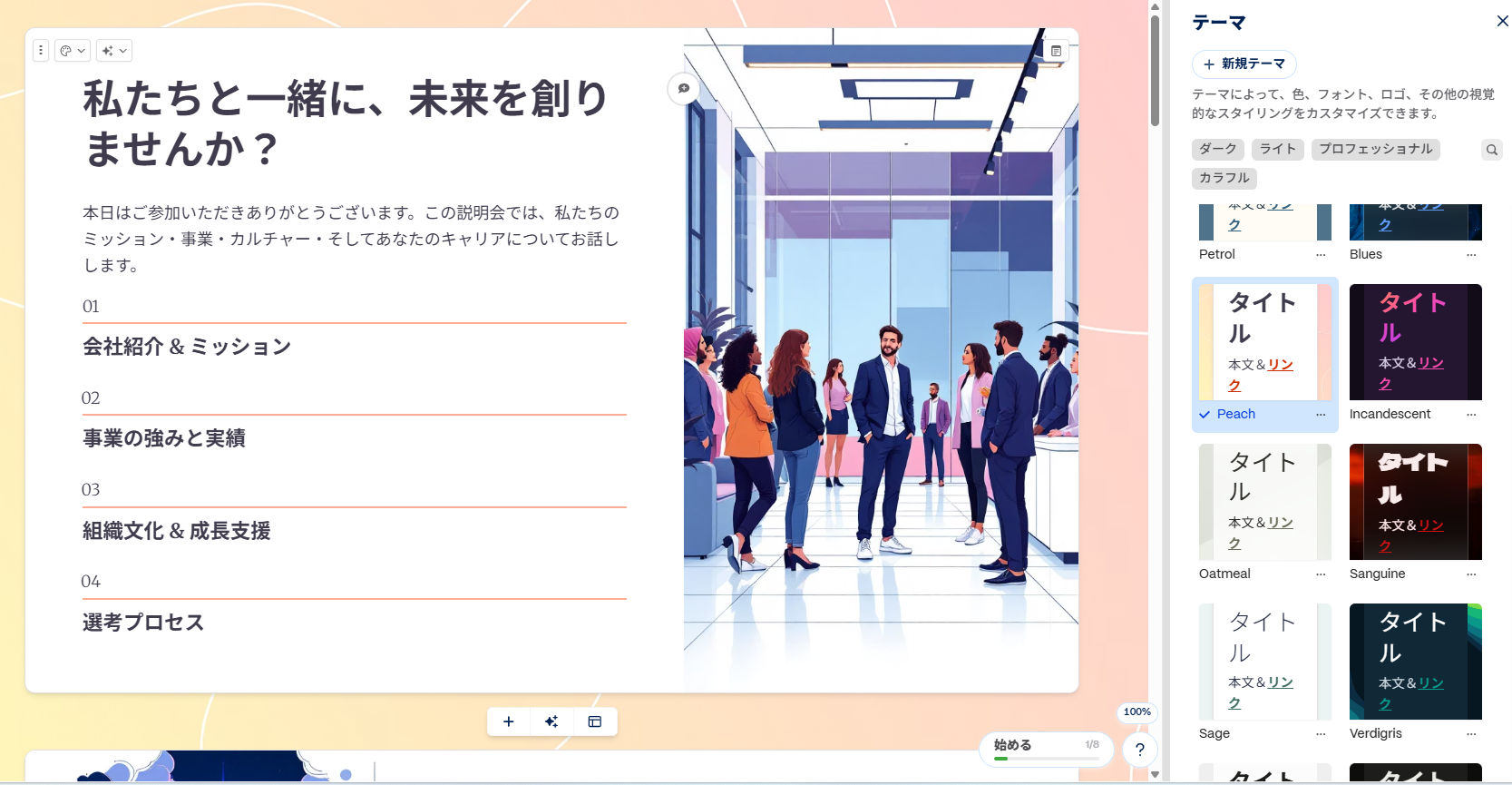Click the scrollbar down arrow
Screen dimensions: 1512x785
[1155, 774]
